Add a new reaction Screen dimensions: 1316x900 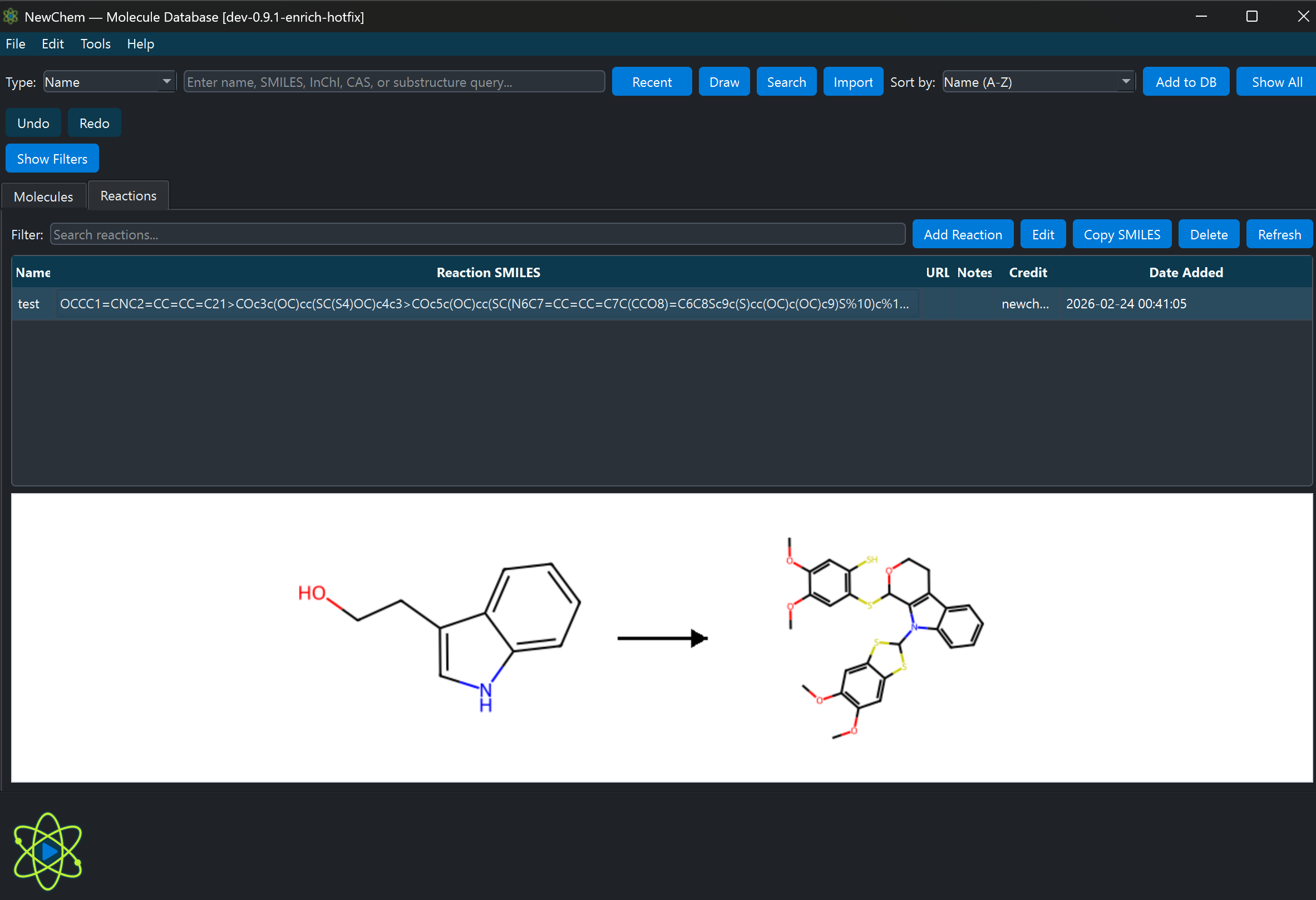(x=963, y=234)
